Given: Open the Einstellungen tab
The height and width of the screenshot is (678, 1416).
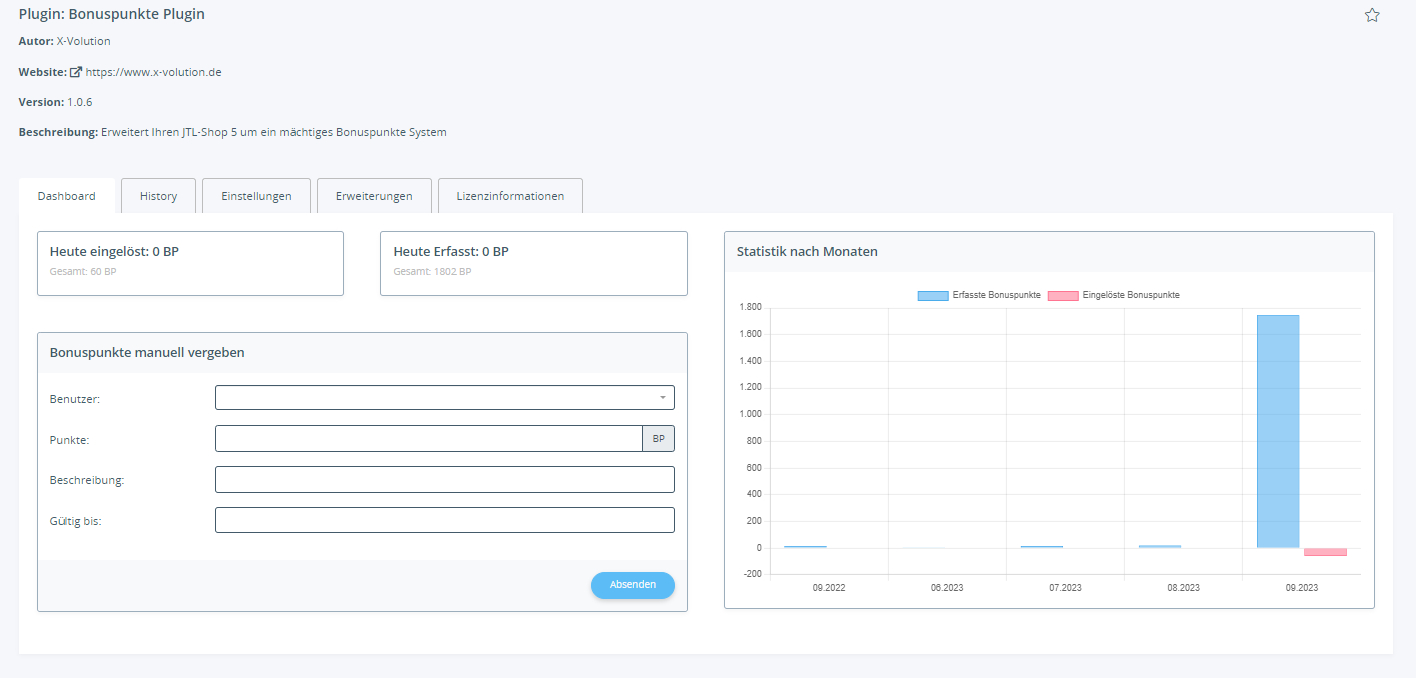Looking at the screenshot, I should point(256,196).
